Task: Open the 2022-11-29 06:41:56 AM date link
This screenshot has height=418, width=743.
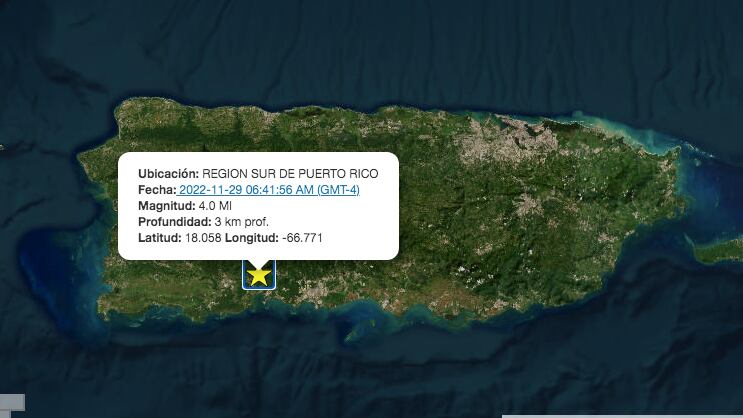Action: (269, 190)
